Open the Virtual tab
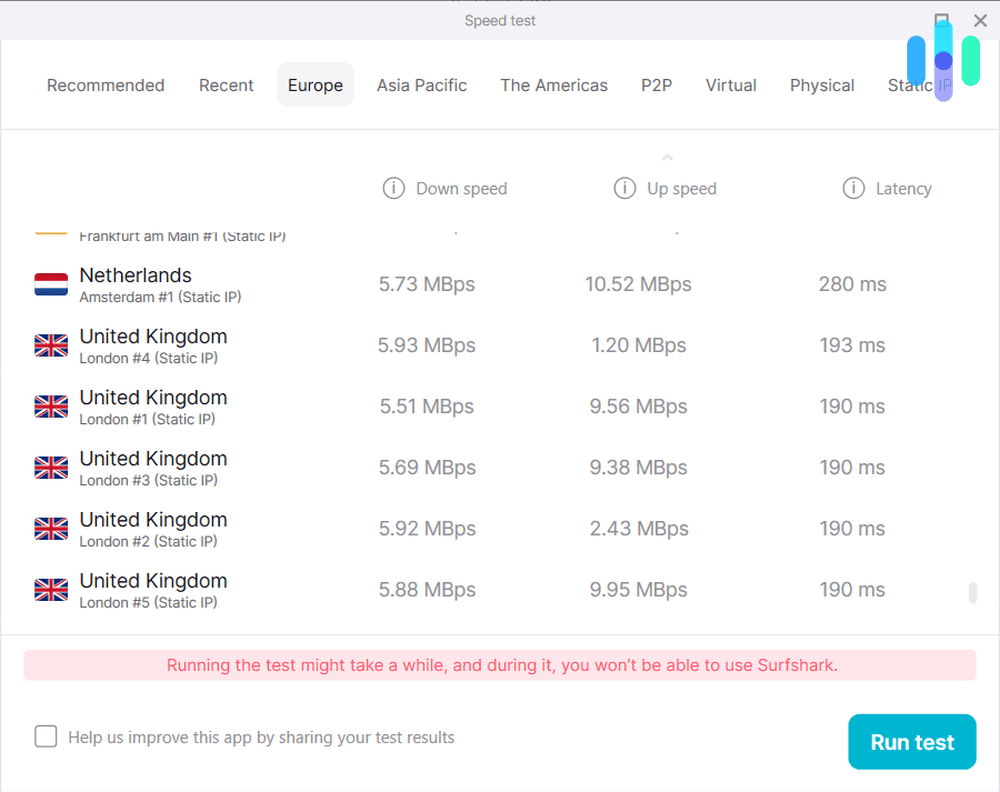Screen dimensions: 1000x792 click(x=731, y=85)
